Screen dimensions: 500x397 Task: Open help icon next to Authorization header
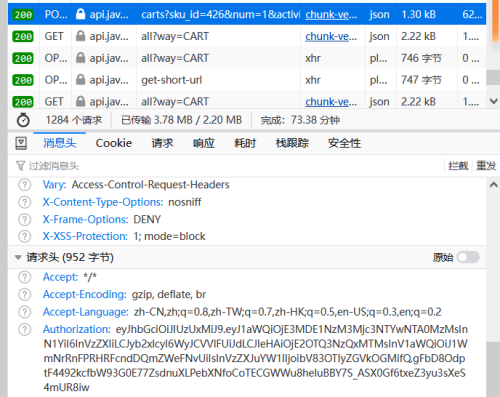click(25, 329)
